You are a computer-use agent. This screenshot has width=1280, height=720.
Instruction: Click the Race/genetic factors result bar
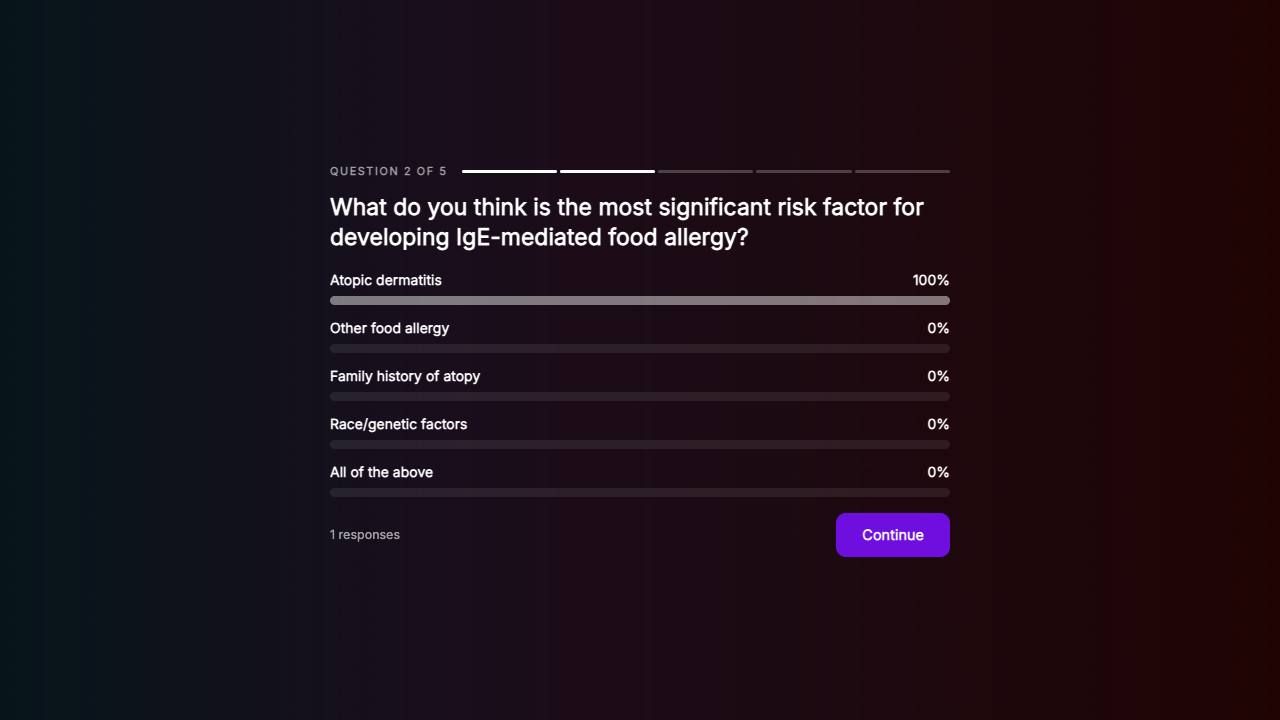point(640,444)
